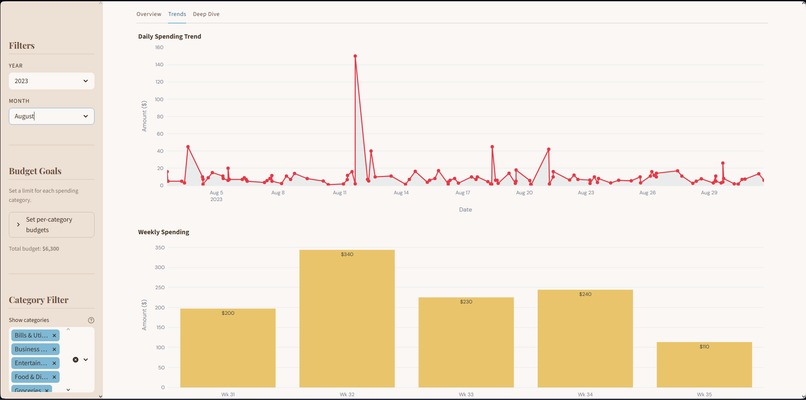
Task: Click the Wk 34 bar labeled $240
Action: (x=585, y=339)
